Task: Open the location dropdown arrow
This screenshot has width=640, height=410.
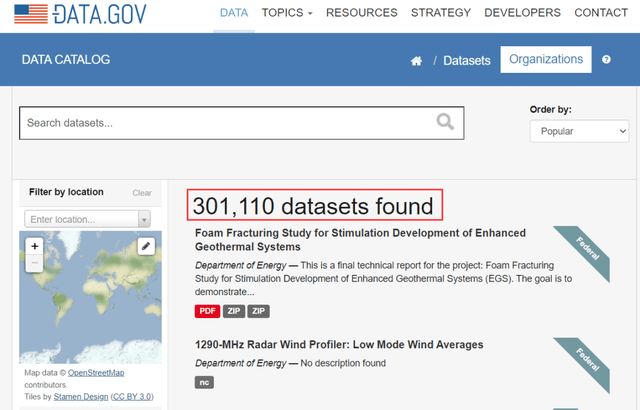Action: click(x=144, y=219)
